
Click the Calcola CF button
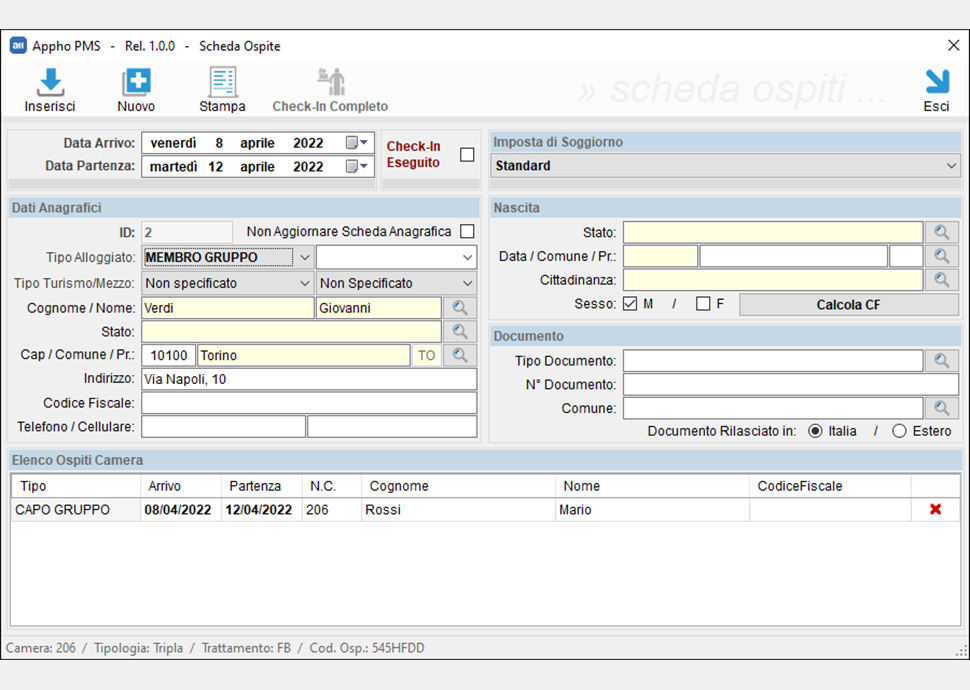pyautogui.click(x=849, y=304)
